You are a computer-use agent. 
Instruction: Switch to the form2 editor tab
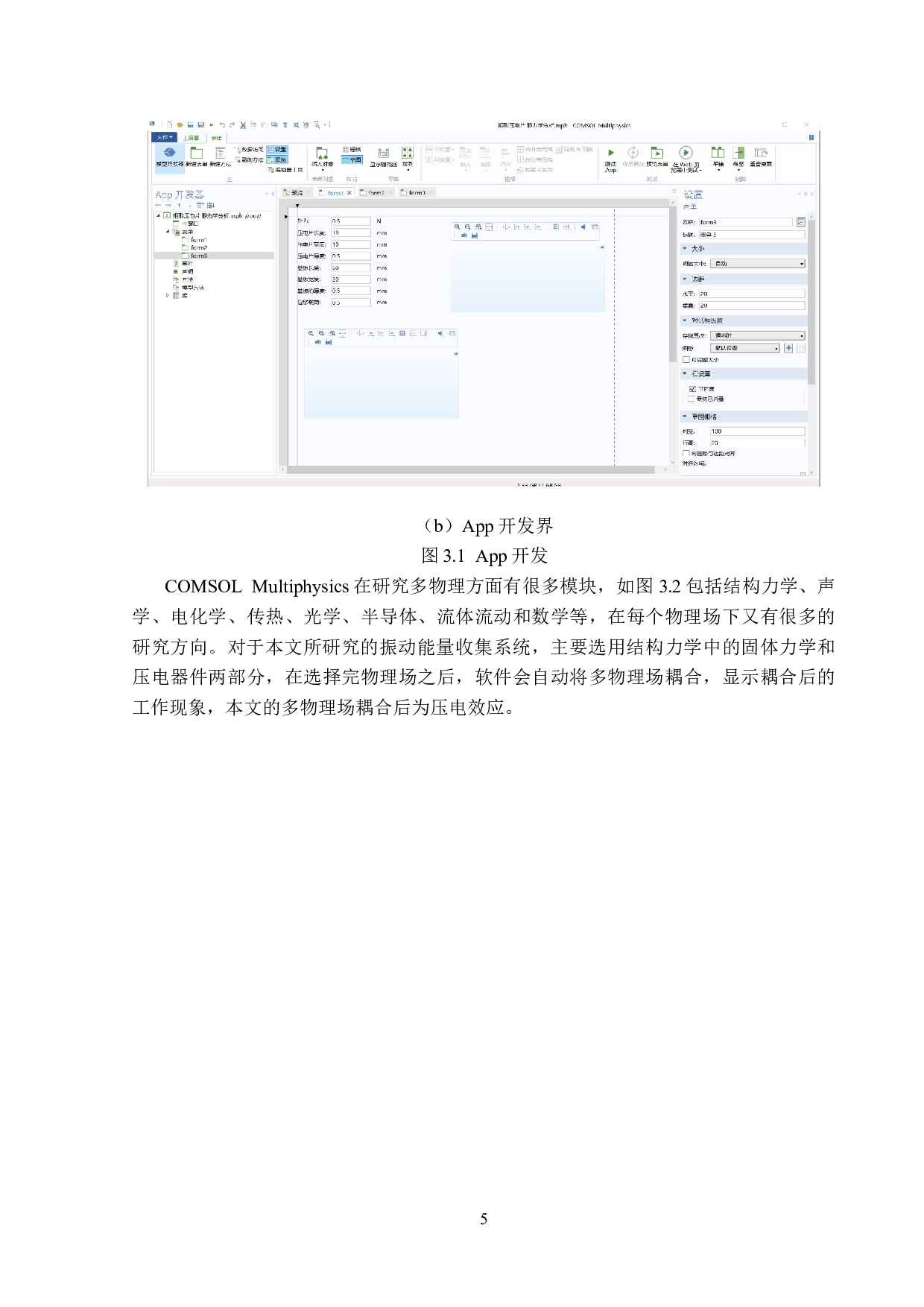pos(376,193)
